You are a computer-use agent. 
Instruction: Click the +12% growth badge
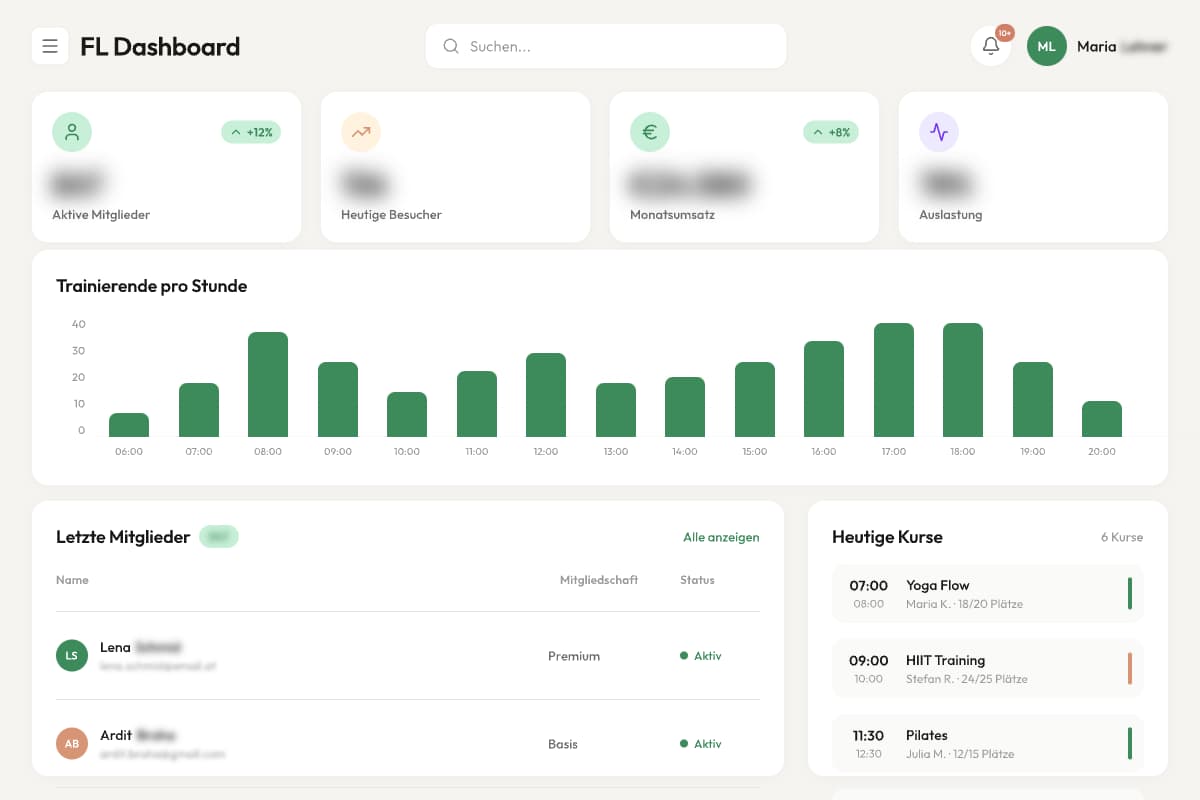[x=251, y=131]
